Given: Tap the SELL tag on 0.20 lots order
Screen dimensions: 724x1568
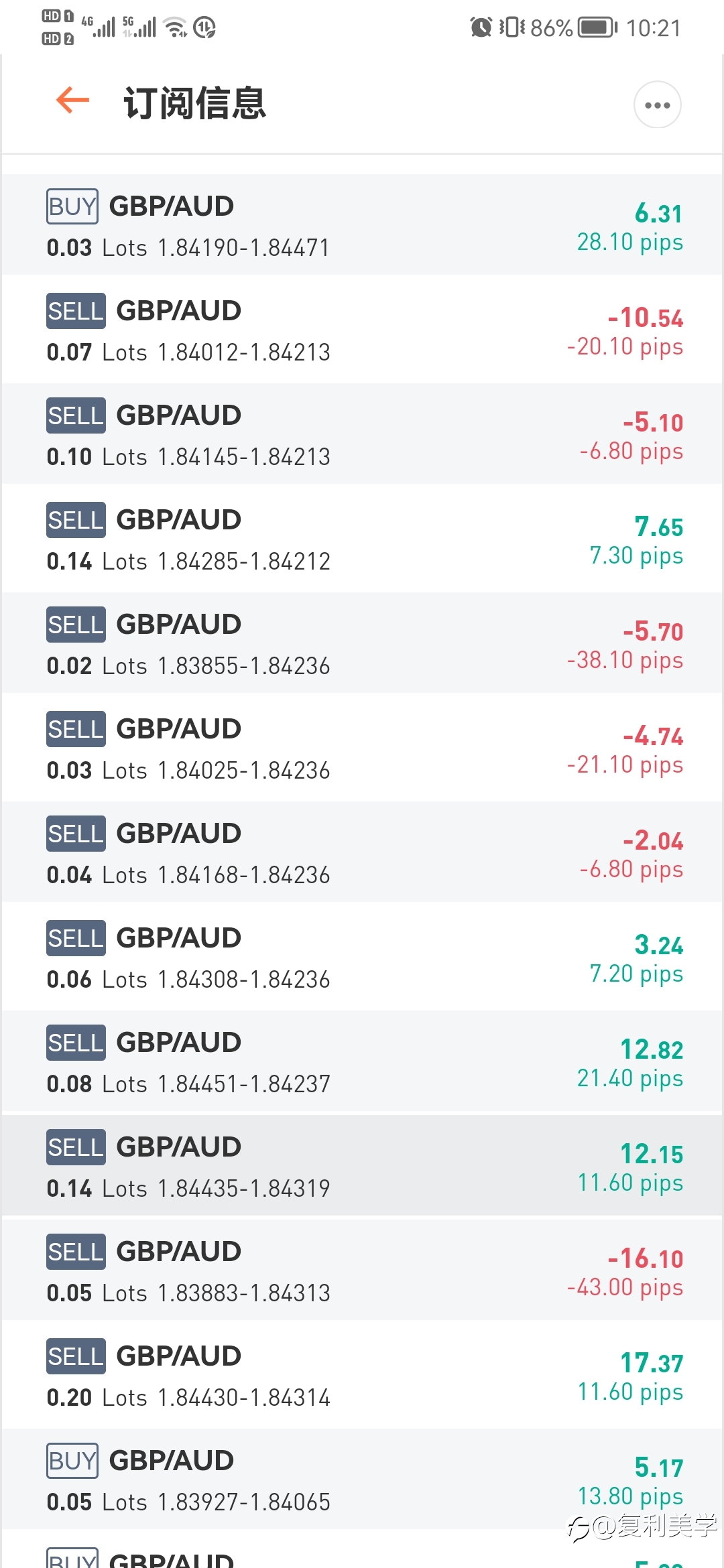Looking at the screenshot, I should click(76, 1356).
